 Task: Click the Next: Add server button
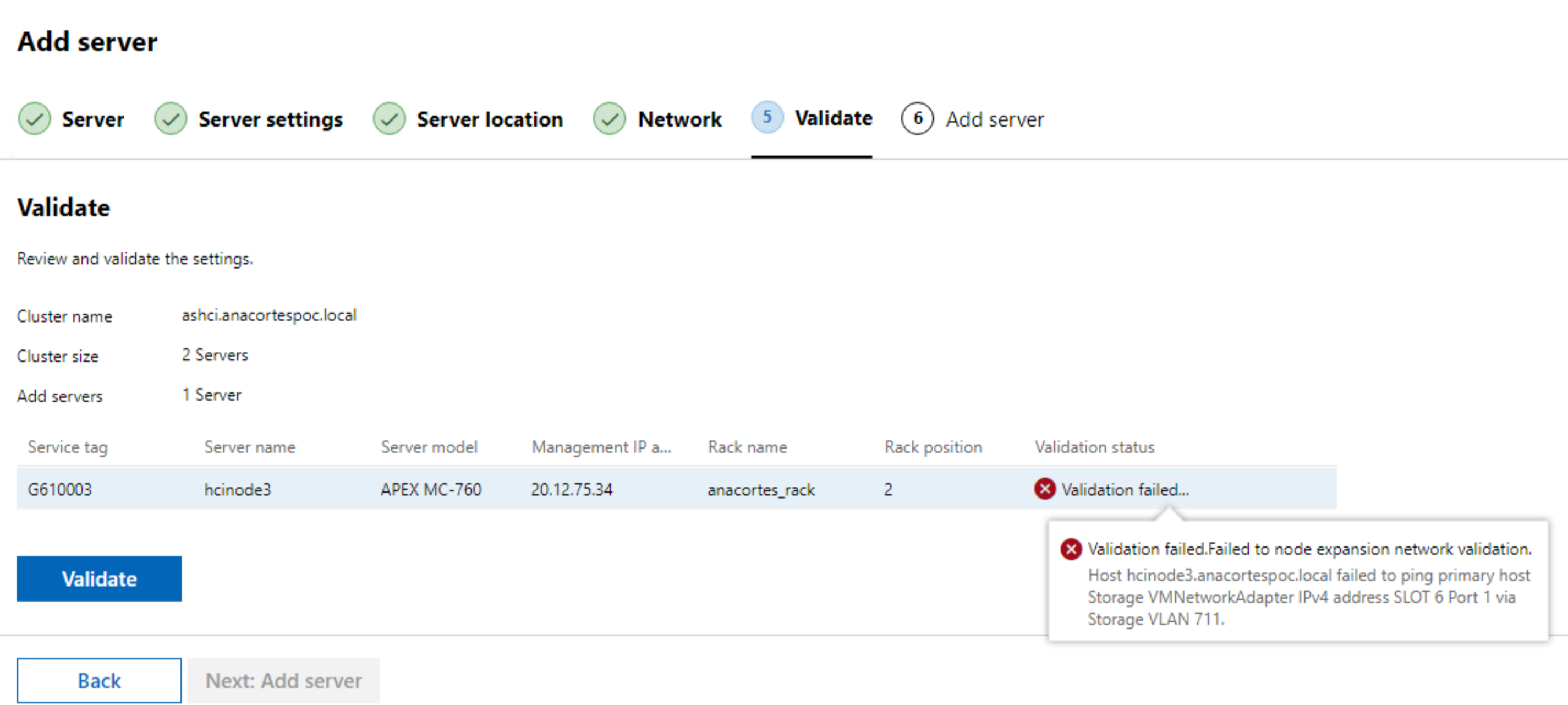pos(283,680)
